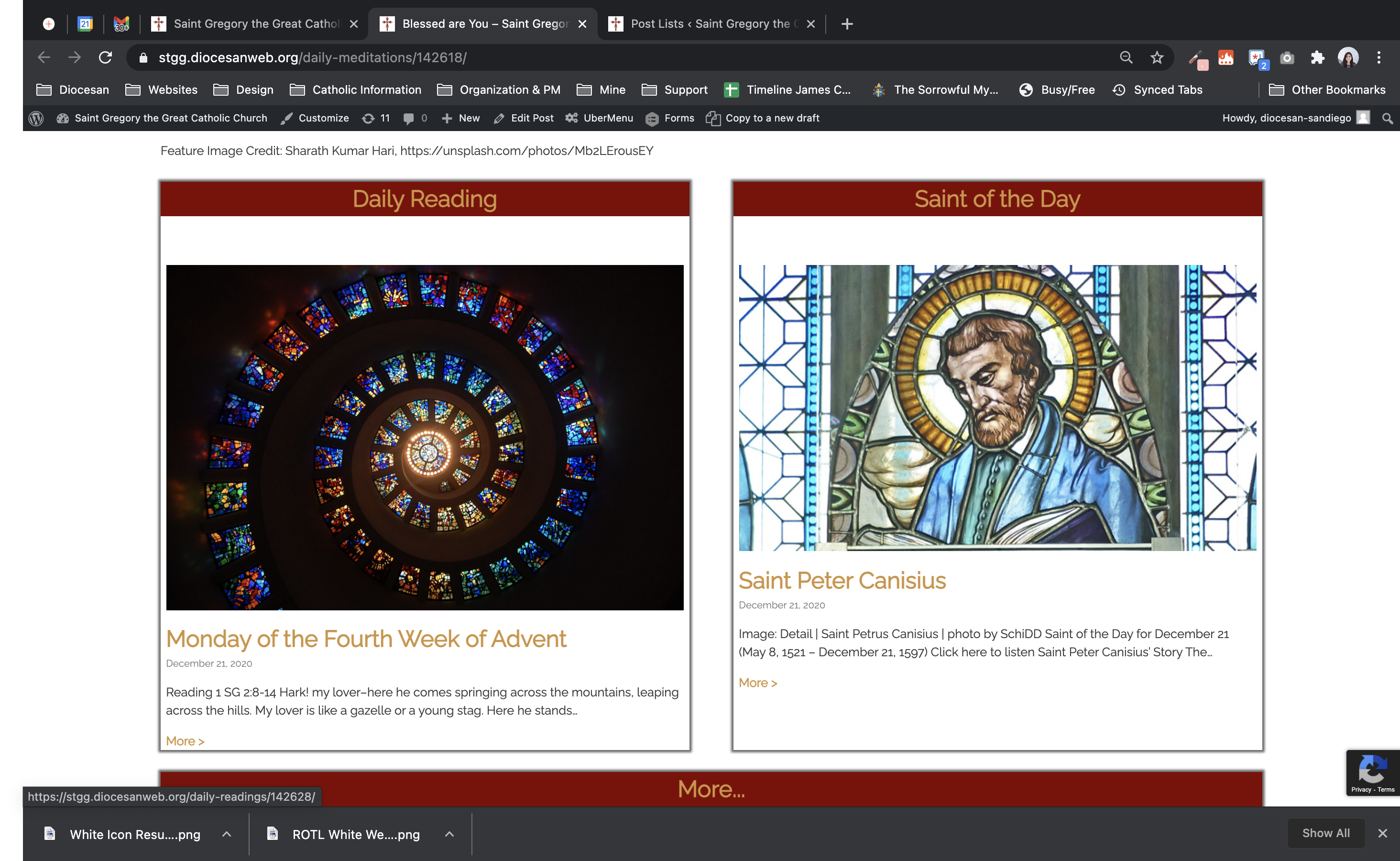Open Chrome three-dot menu
This screenshot has width=1400, height=861.
click(1378, 57)
